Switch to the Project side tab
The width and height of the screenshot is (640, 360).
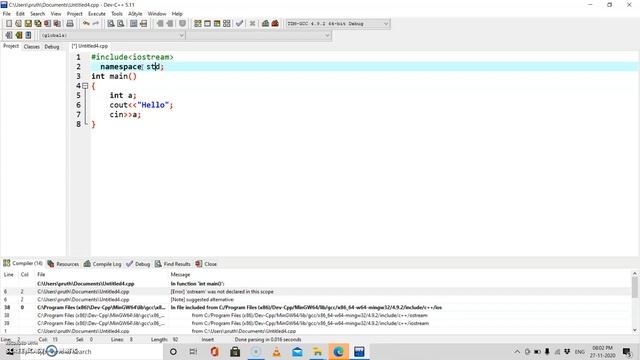[11, 46]
